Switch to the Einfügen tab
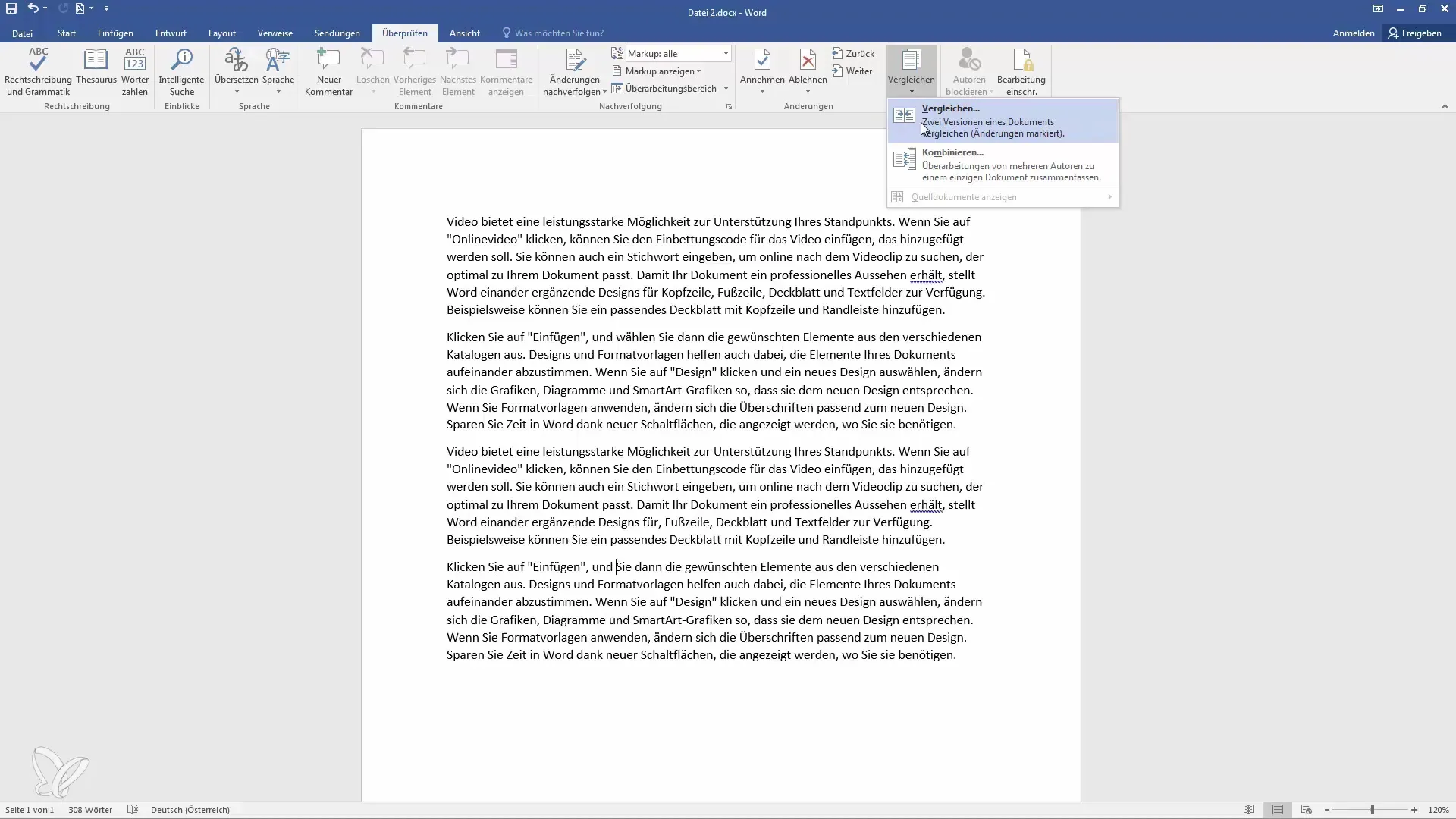The width and height of the screenshot is (1456, 819). pos(115,33)
